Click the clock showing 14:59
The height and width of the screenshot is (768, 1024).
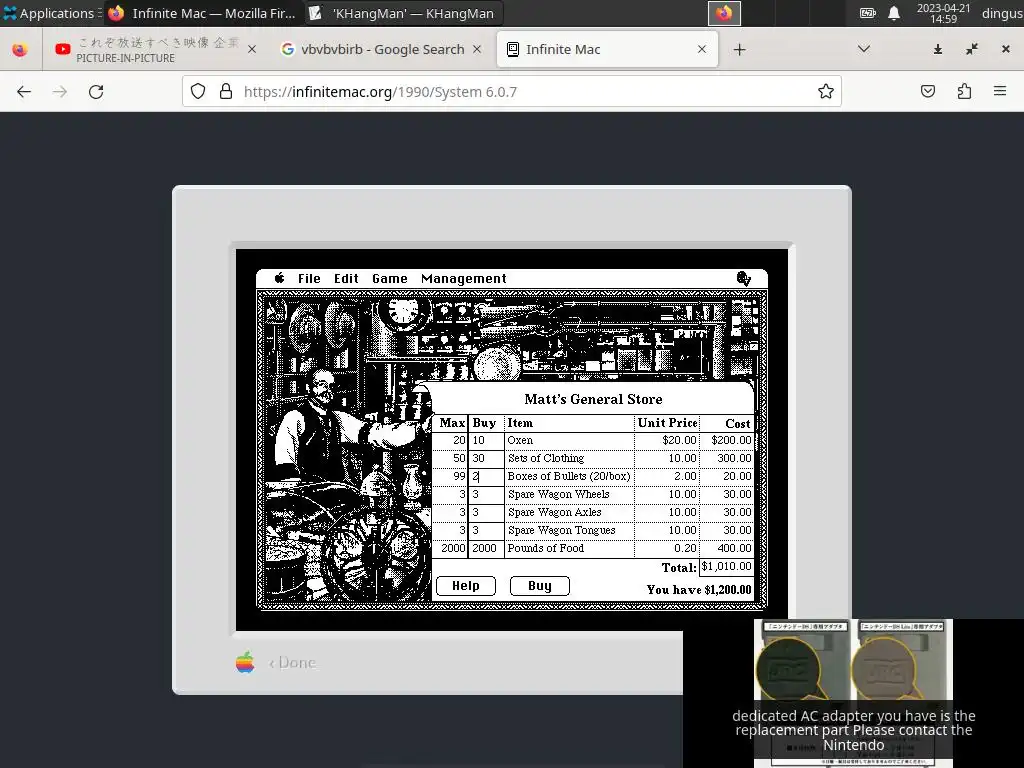[x=944, y=13]
